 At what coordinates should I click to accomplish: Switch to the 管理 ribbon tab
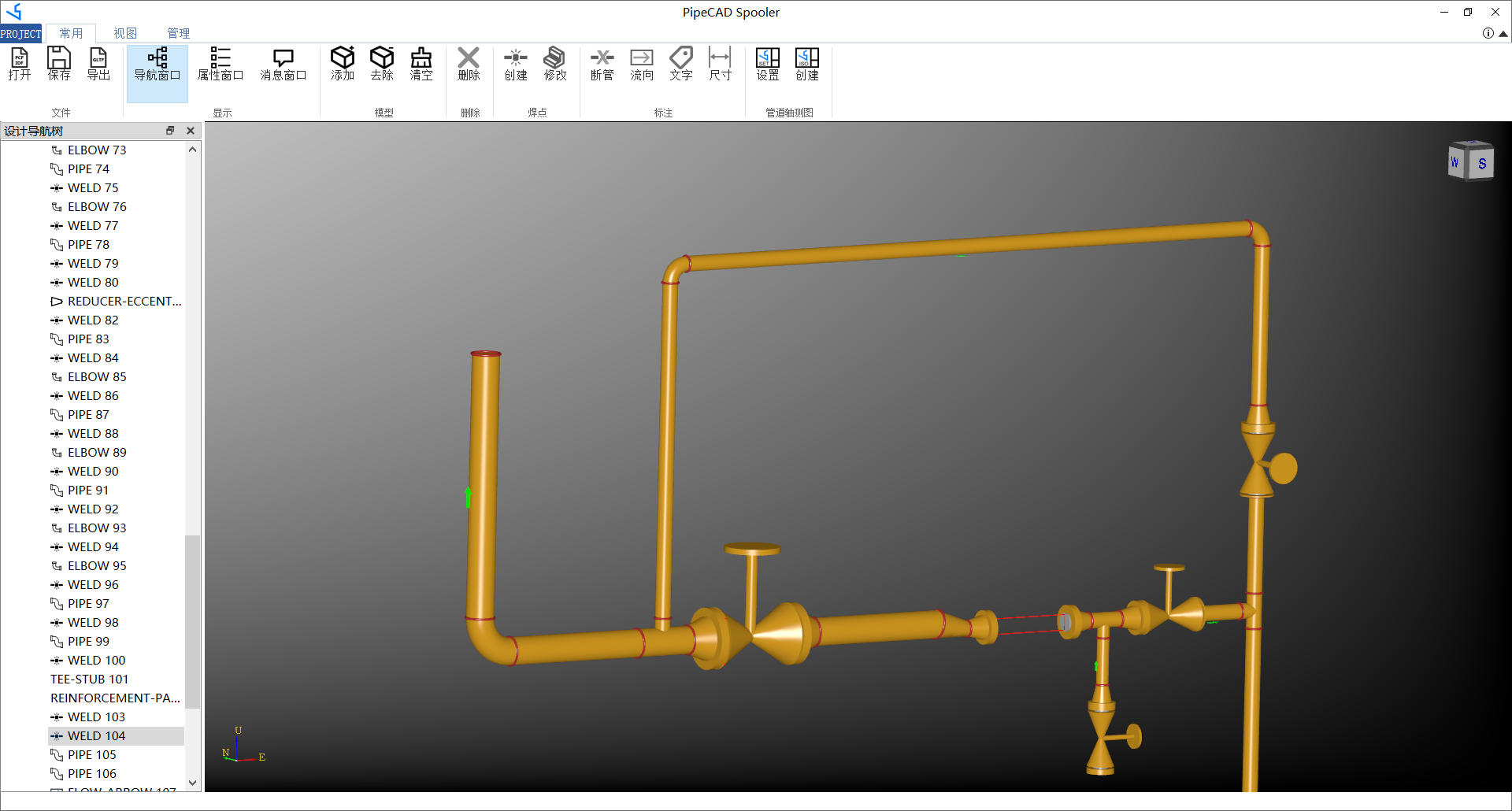[179, 34]
